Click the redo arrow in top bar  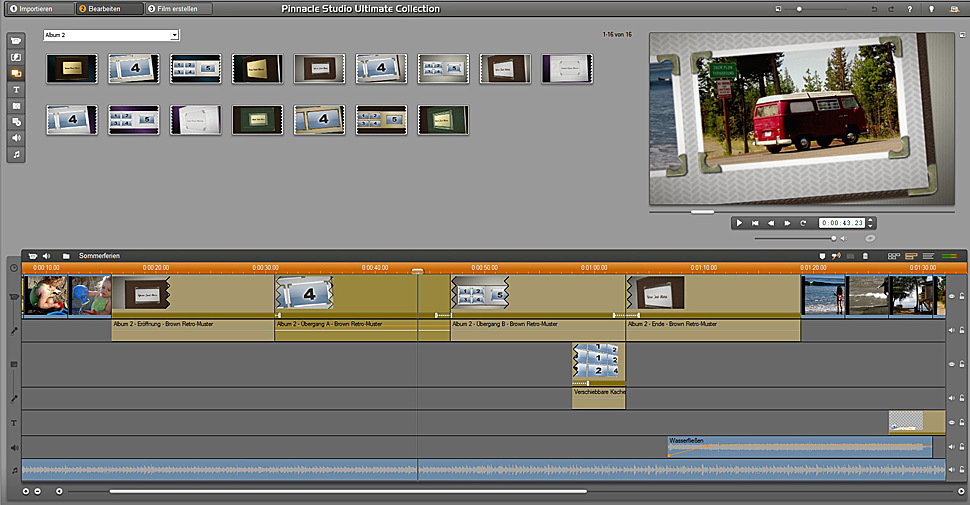pyautogui.click(x=891, y=9)
